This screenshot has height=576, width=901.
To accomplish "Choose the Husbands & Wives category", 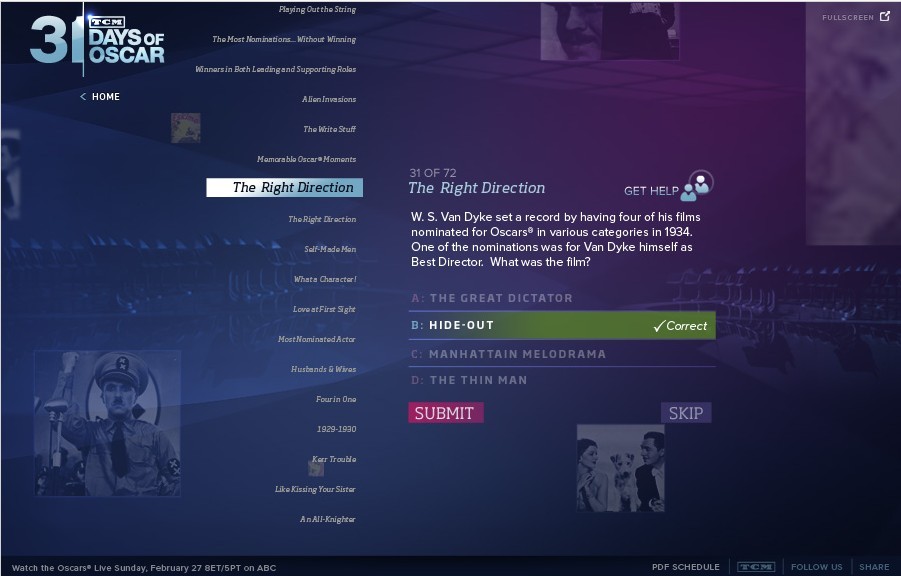I will (x=323, y=369).
